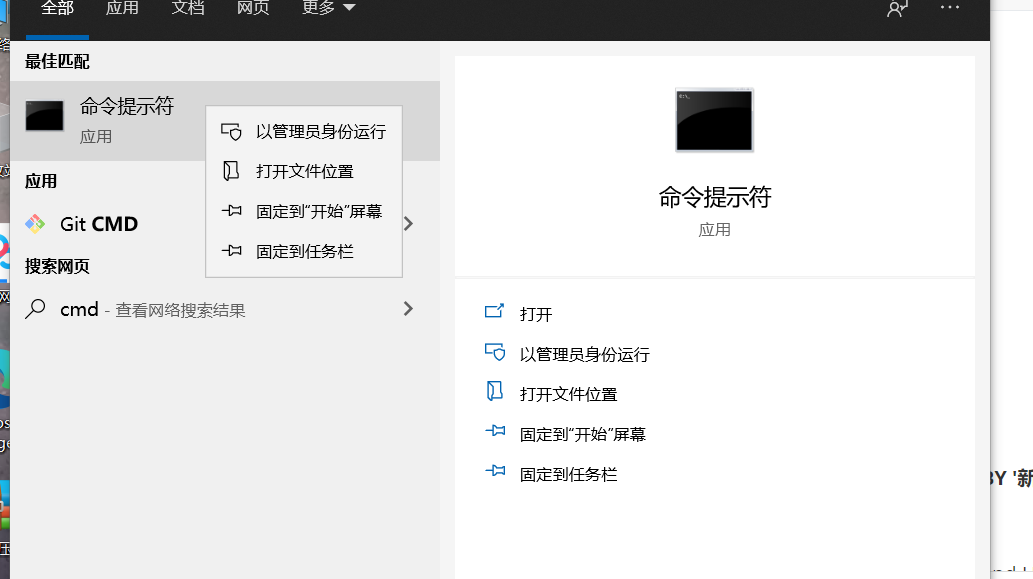Click the 命令提示符 icon in best match
Image resolution: width=1033 pixels, height=579 pixels.
[x=44, y=115]
